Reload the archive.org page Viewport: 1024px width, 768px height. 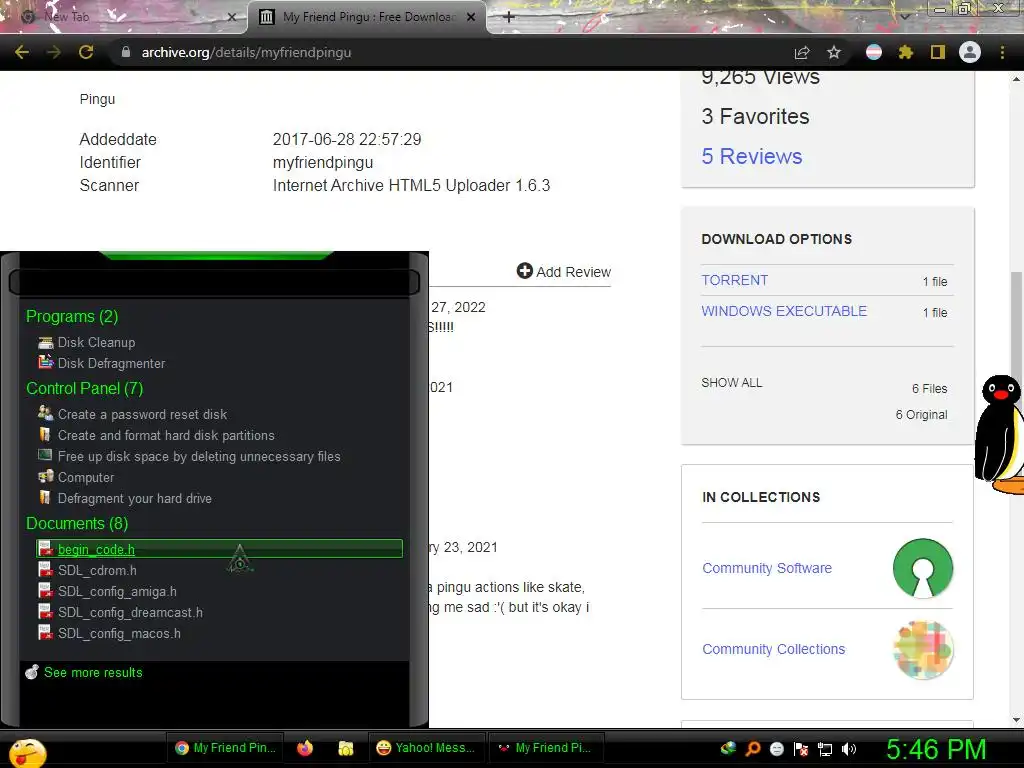(x=86, y=52)
